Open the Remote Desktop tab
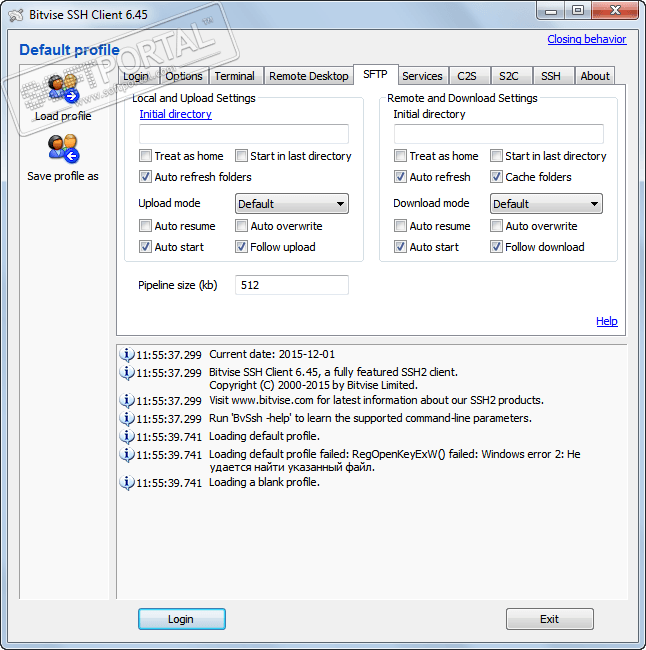Viewport: 646px width, 650px height. click(x=309, y=76)
